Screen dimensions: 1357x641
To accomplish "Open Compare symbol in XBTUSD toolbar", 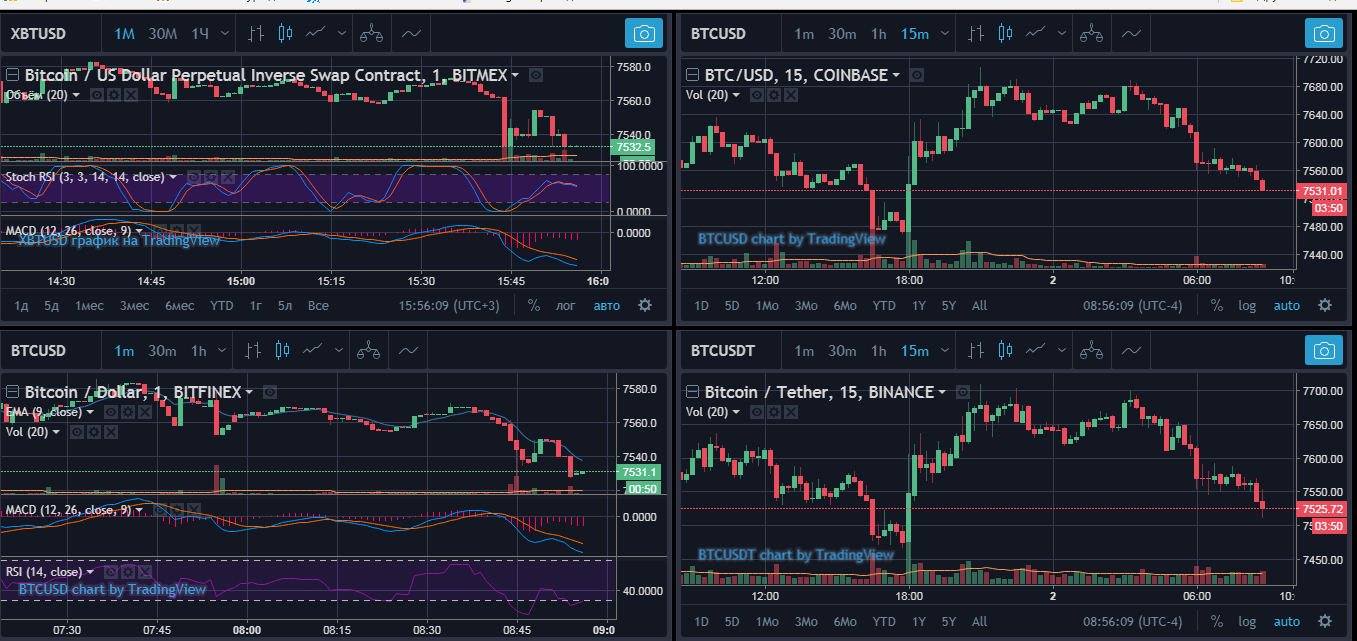I will tap(372, 33).
